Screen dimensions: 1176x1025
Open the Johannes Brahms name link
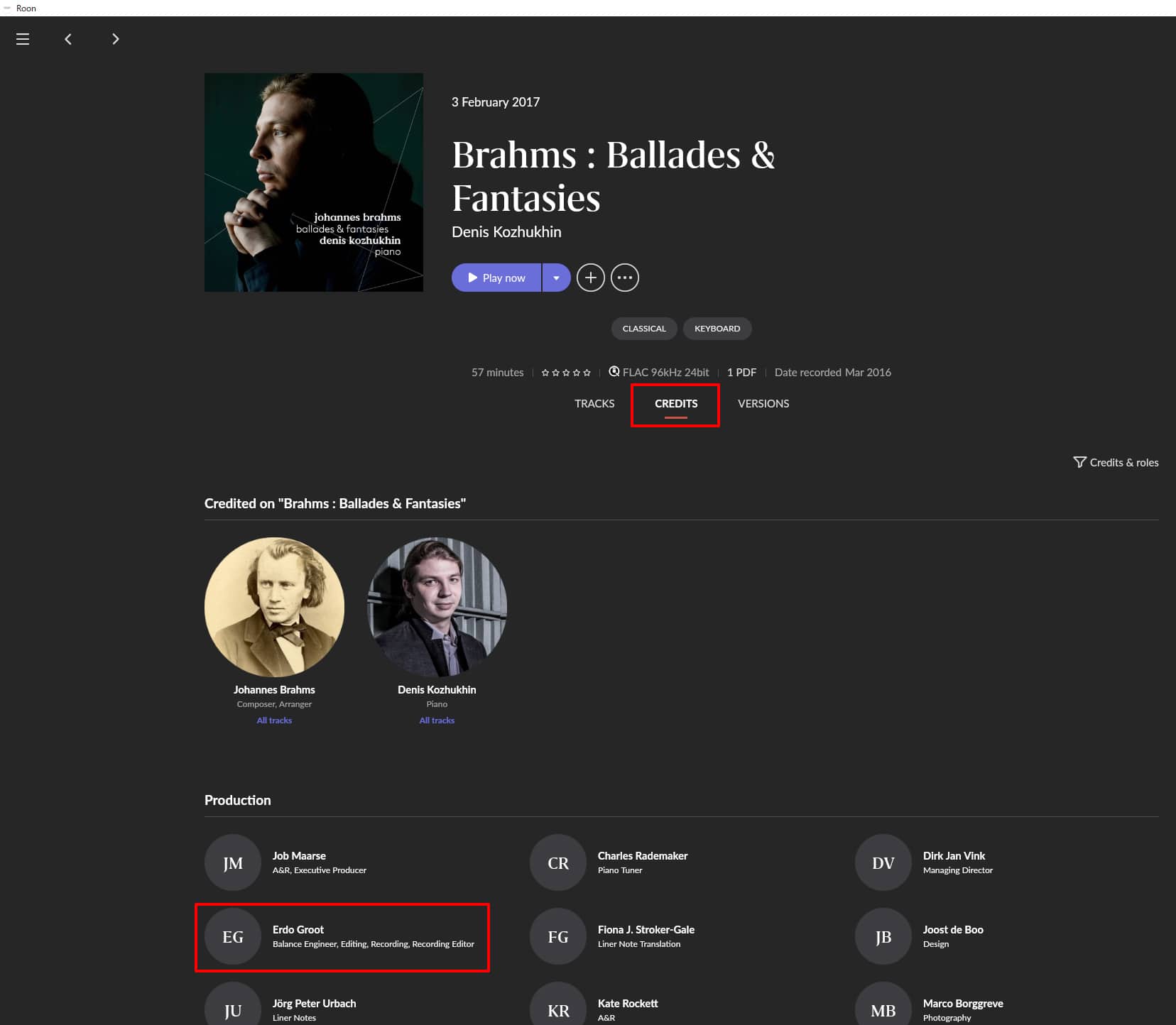coord(274,690)
